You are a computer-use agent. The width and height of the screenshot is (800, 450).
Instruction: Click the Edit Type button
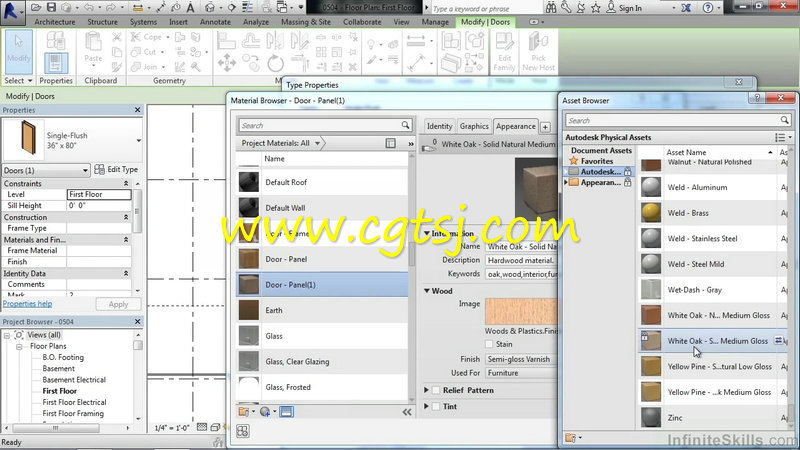click(116, 169)
